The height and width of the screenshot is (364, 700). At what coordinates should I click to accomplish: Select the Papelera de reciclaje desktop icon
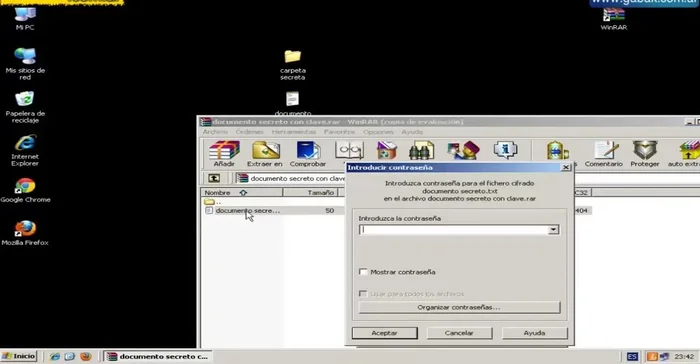point(25,107)
